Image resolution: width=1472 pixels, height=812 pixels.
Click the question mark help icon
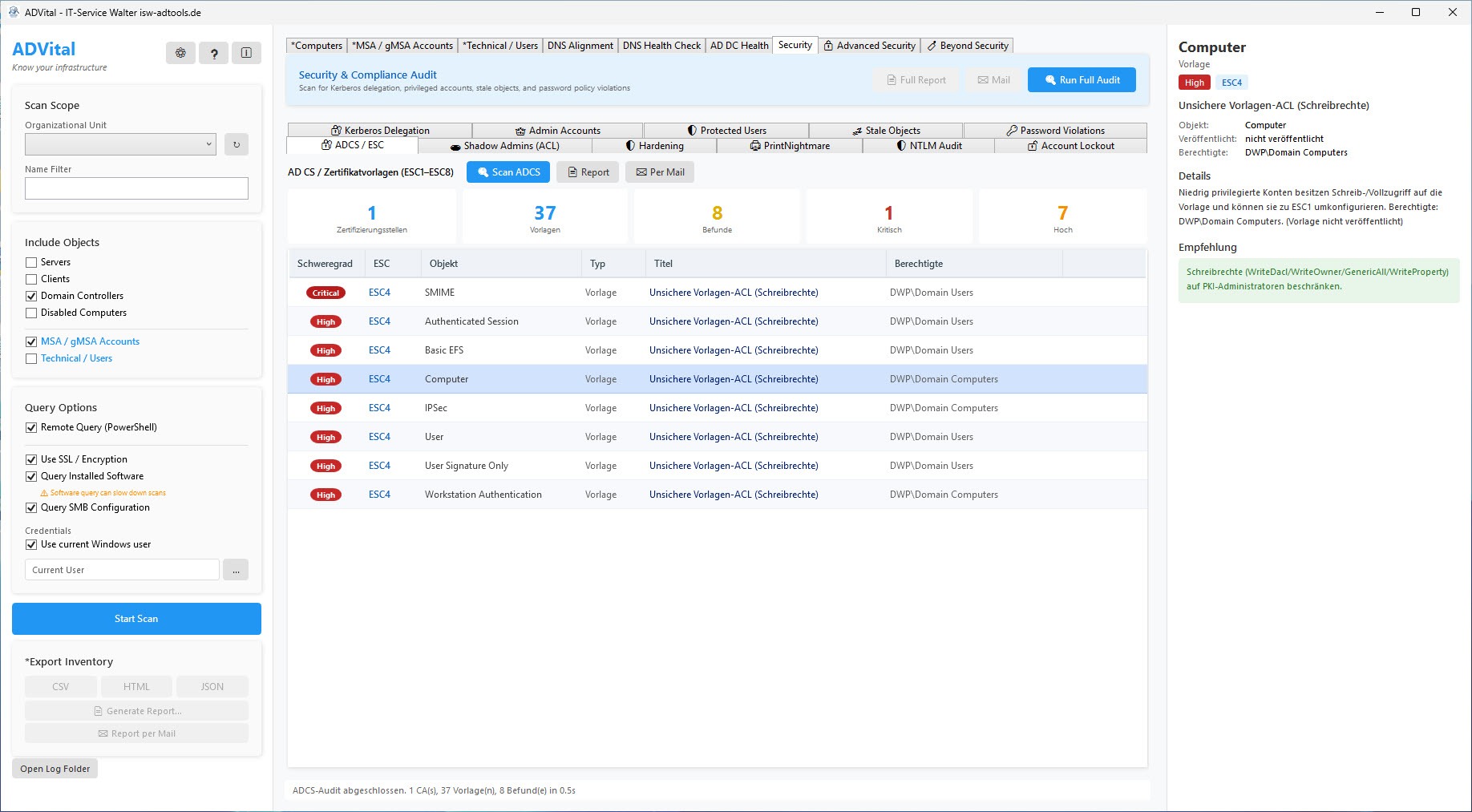213,53
